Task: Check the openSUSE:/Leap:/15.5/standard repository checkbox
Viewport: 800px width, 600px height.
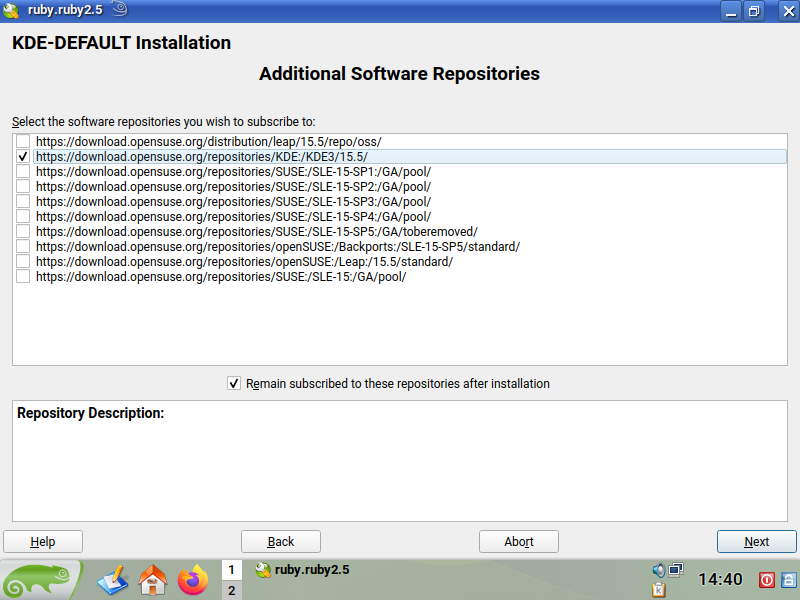Action: (x=23, y=261)
